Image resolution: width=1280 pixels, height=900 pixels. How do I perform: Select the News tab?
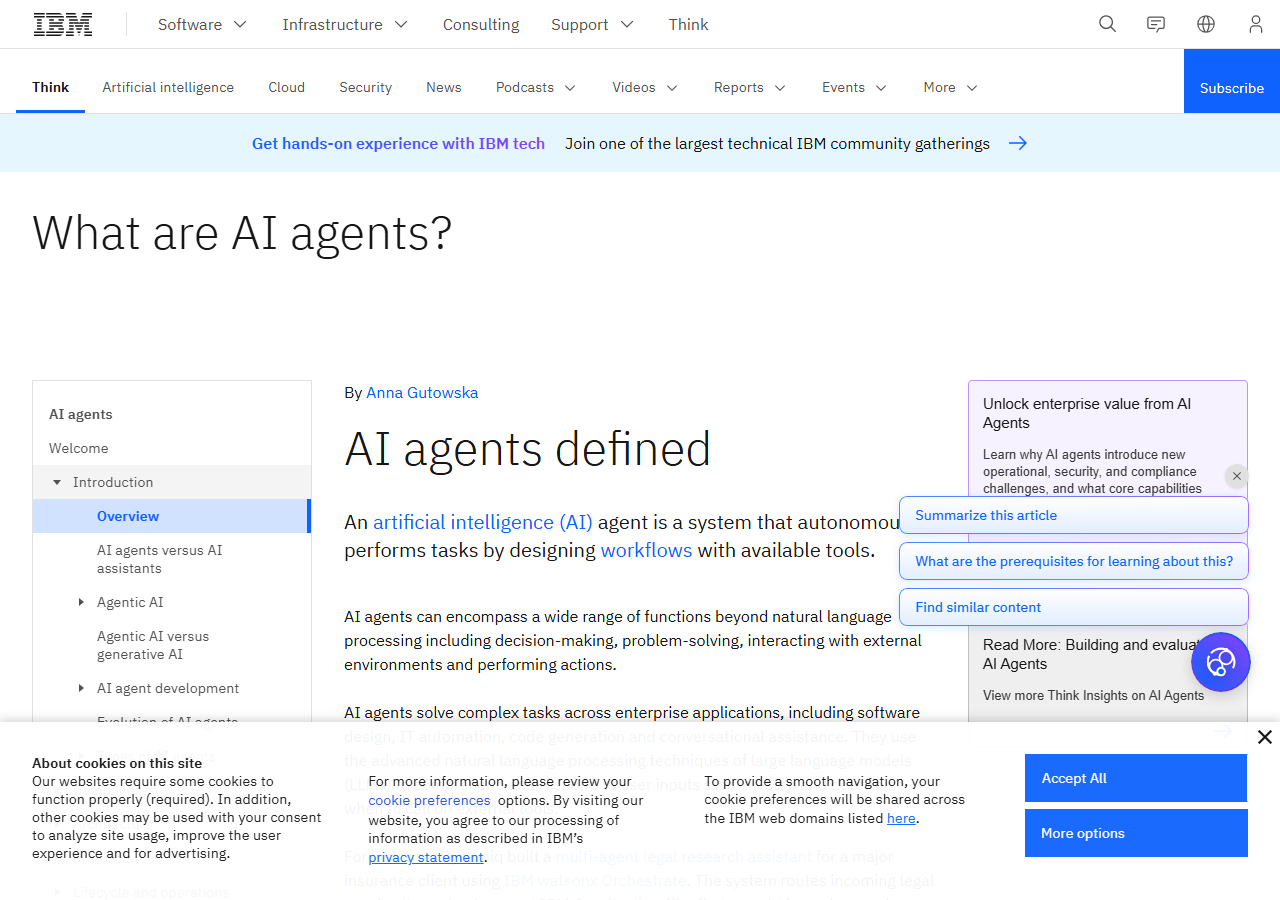pyautogui.click(x=444, y=87)
